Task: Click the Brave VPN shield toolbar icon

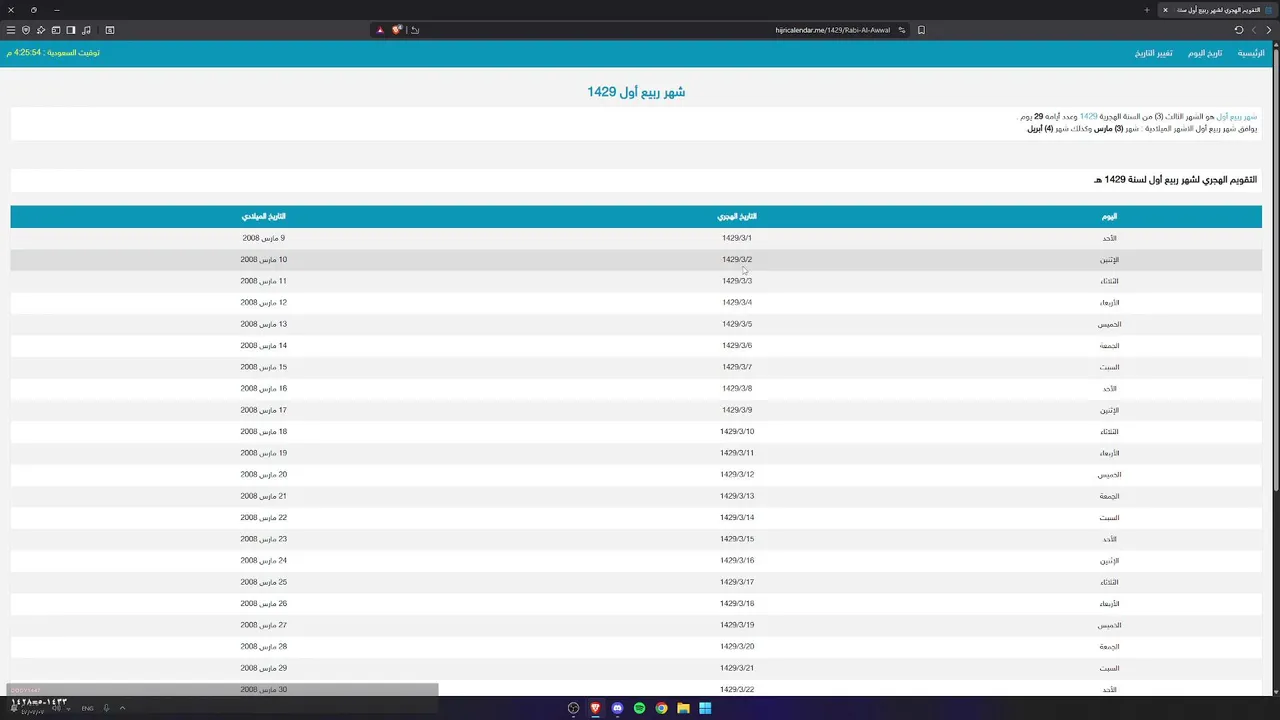Action: tap(26, 30)
